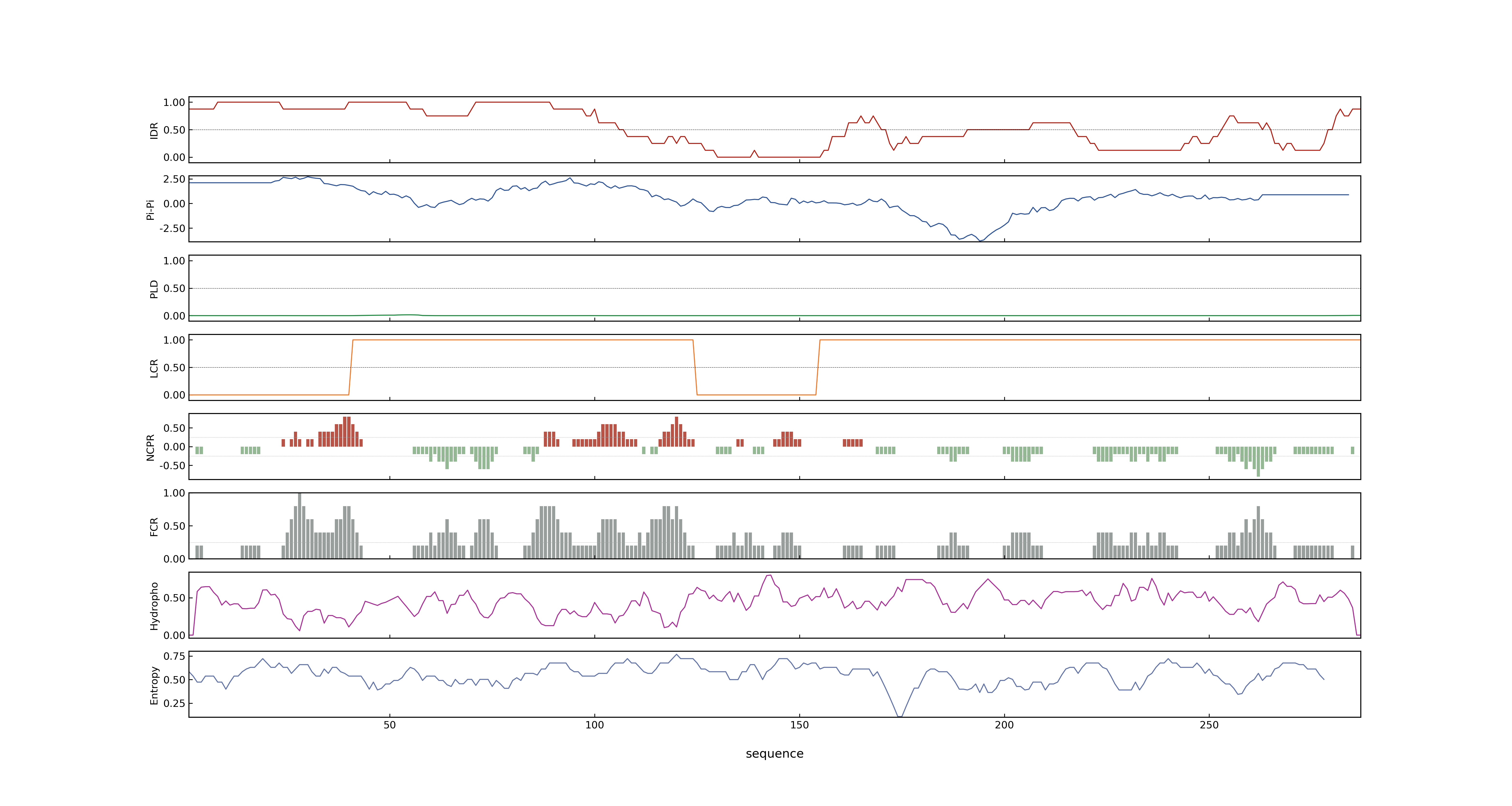Click the 0.50 tick on IDR axis

point(174,130)
